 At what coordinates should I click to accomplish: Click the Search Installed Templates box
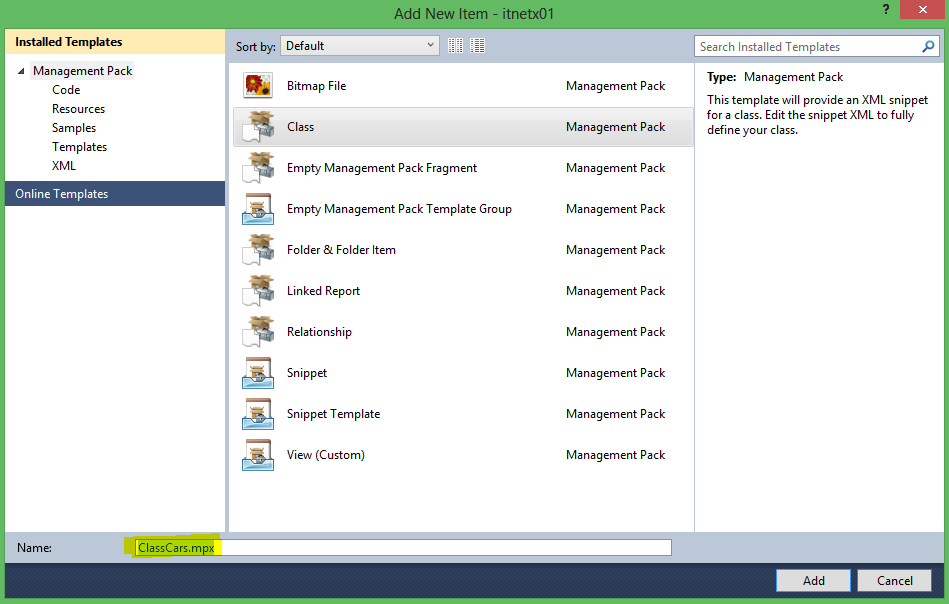[805, 46]
